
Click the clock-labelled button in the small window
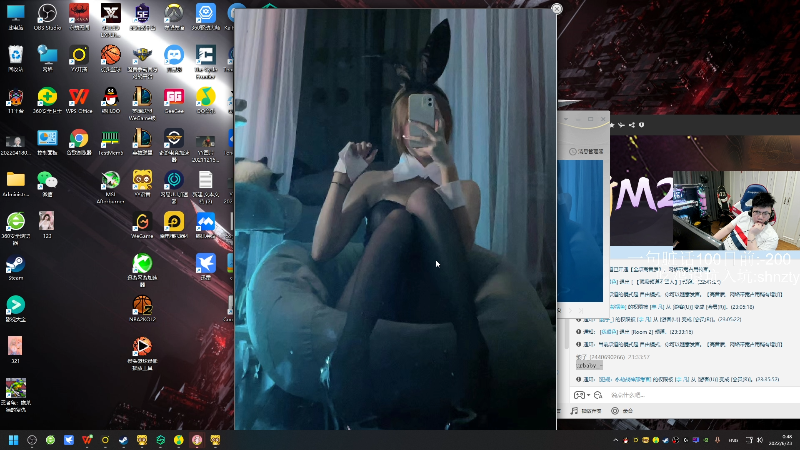[x=586, y=152]
